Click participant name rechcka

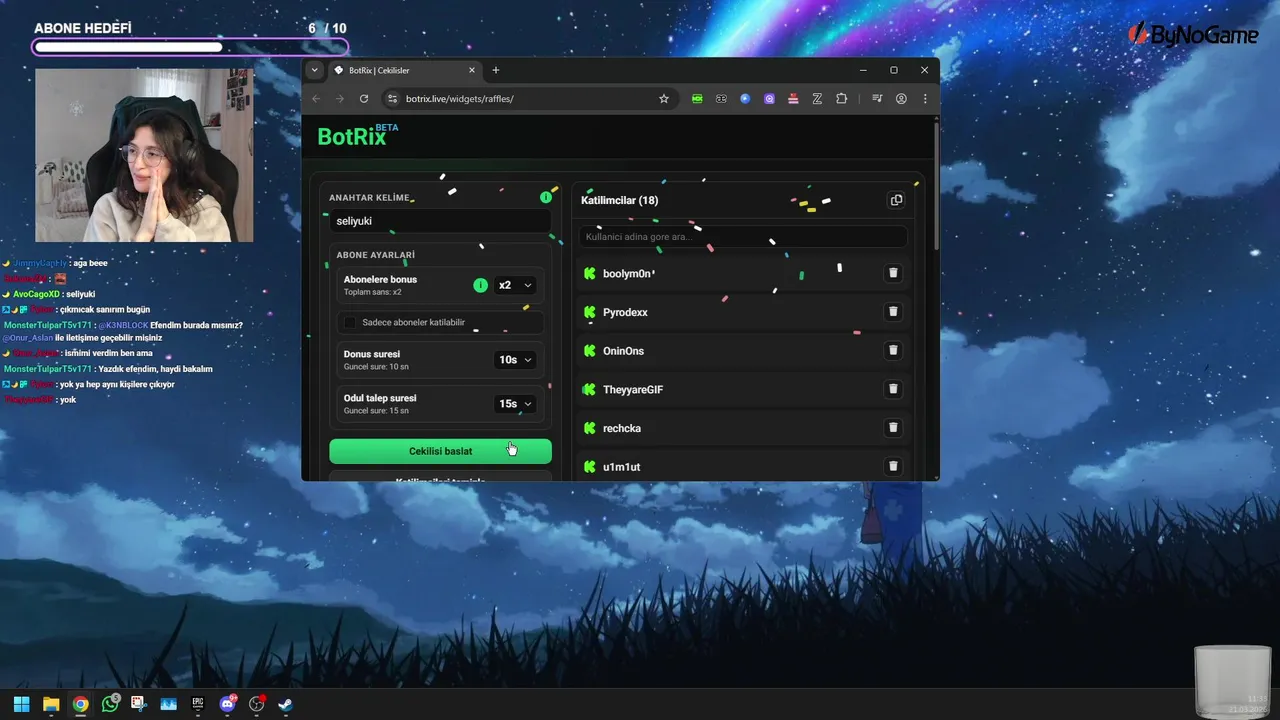click(x=622, y=428)
